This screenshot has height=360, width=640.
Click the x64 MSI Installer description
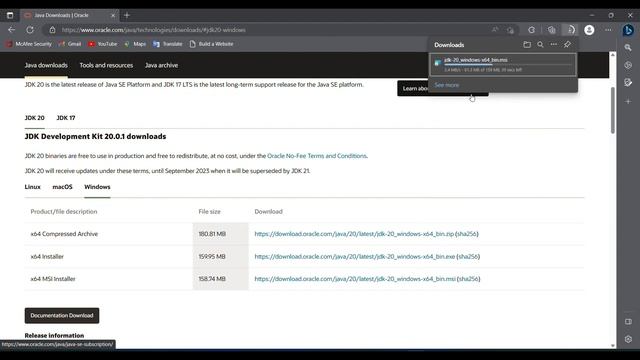(x=53, y=279)
